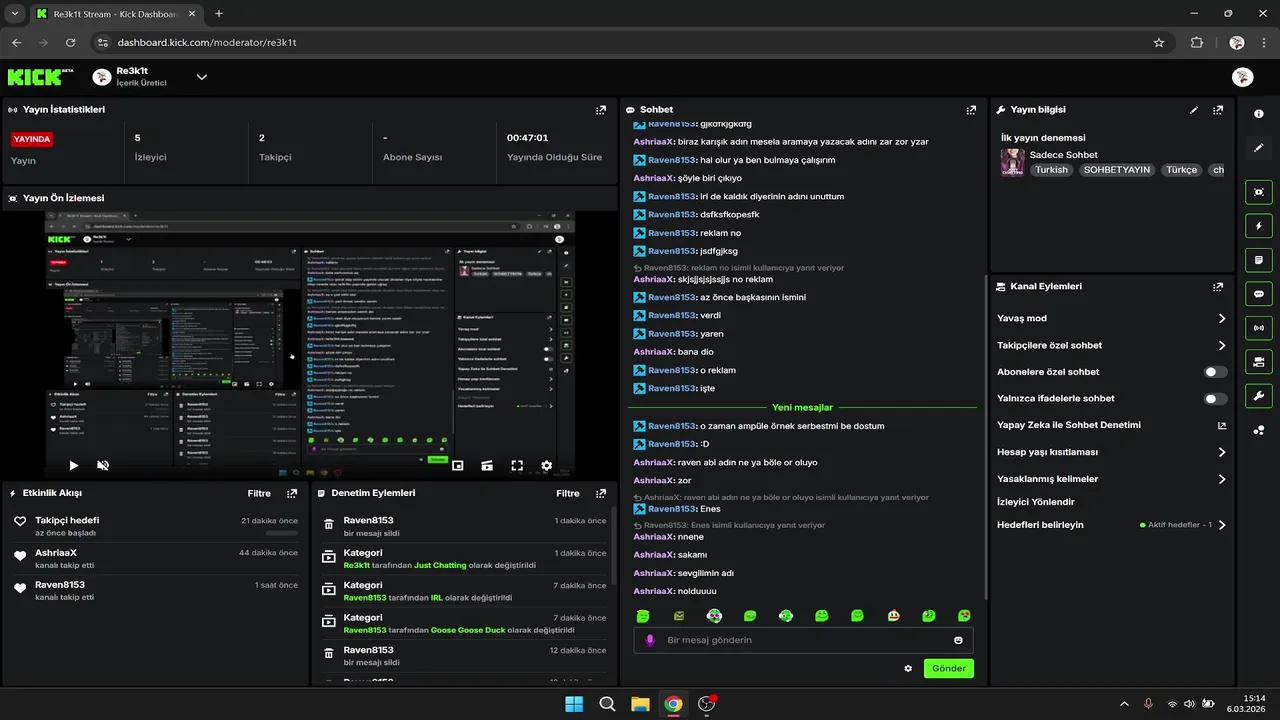Screen dimensions: 1280x720
Task: Unmute the stream preview audio
Action: [102, 465]
